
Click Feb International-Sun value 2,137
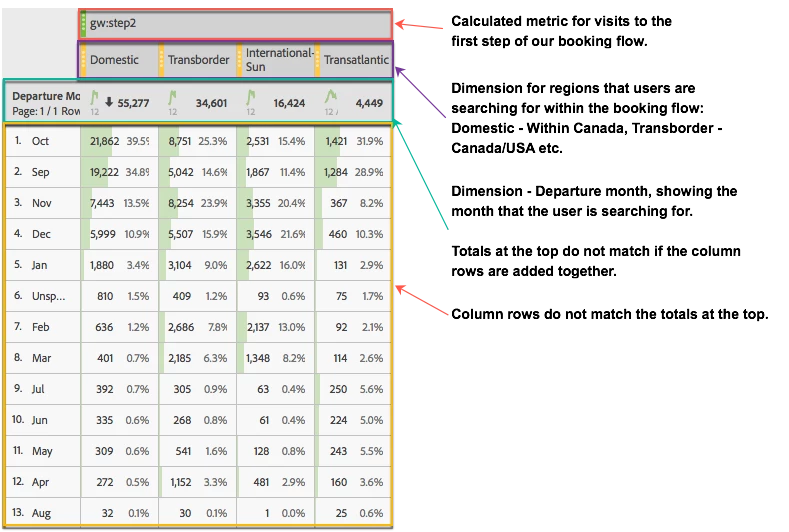[x=258, y=327]
